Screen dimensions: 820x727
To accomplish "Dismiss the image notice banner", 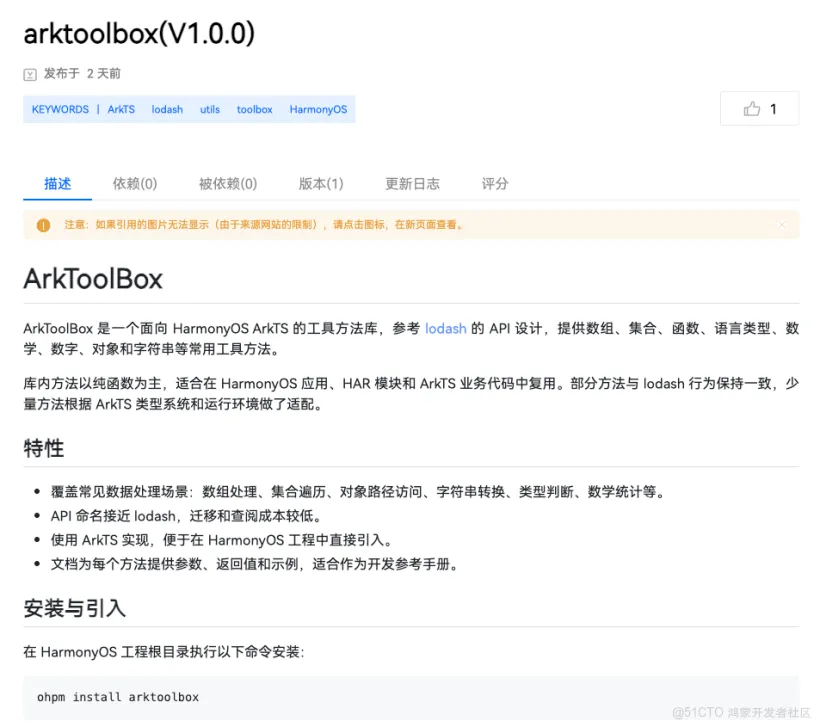I will point(782,225).
